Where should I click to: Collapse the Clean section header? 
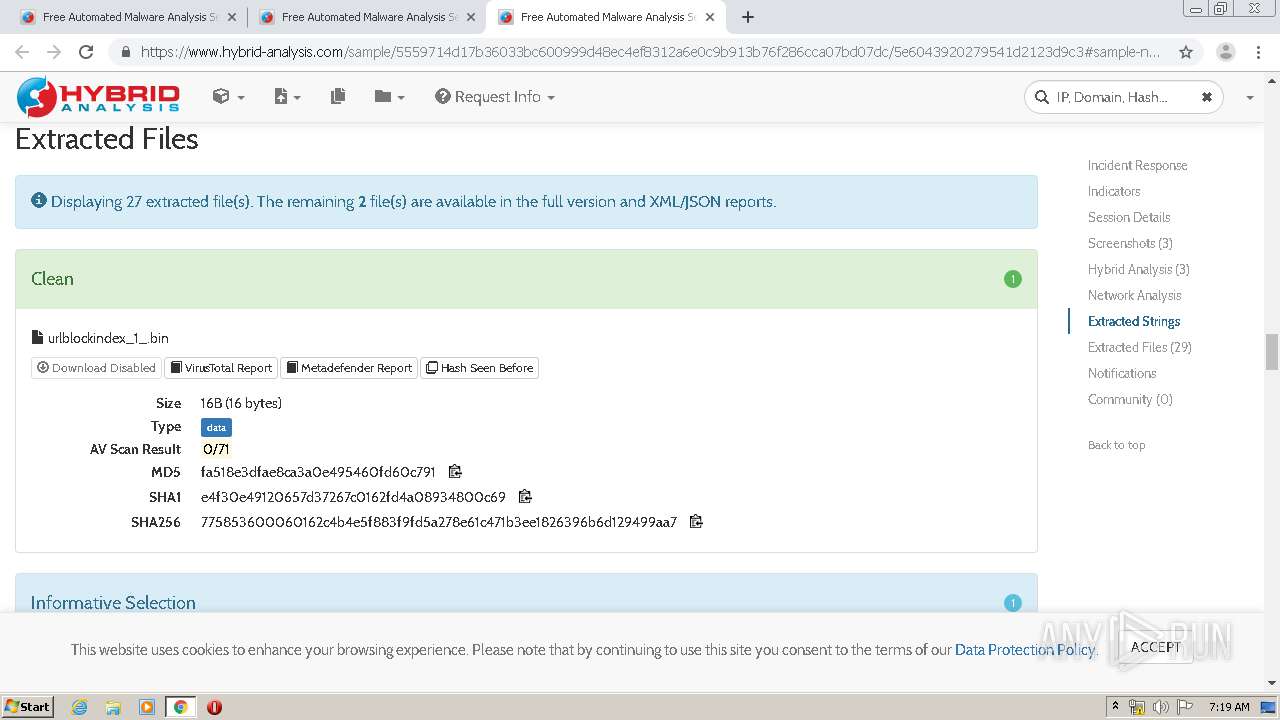[x=526, y=279]
